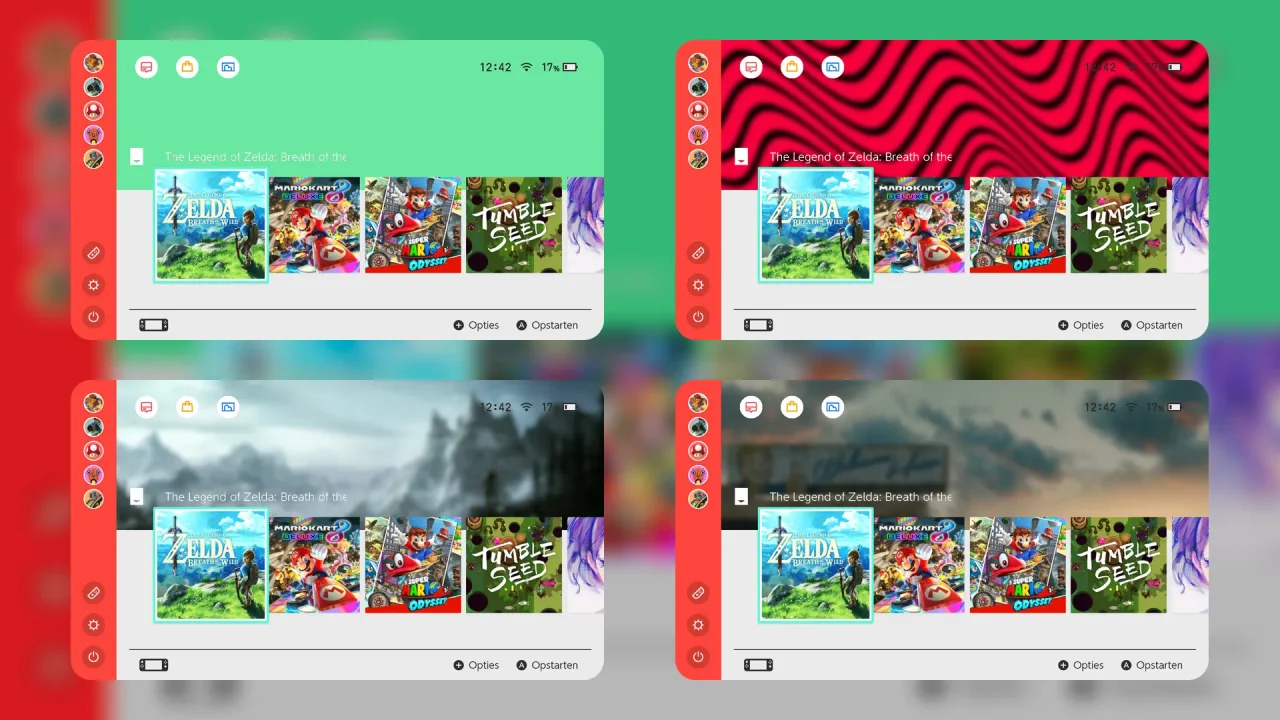Open the Album photo icon

228,67
